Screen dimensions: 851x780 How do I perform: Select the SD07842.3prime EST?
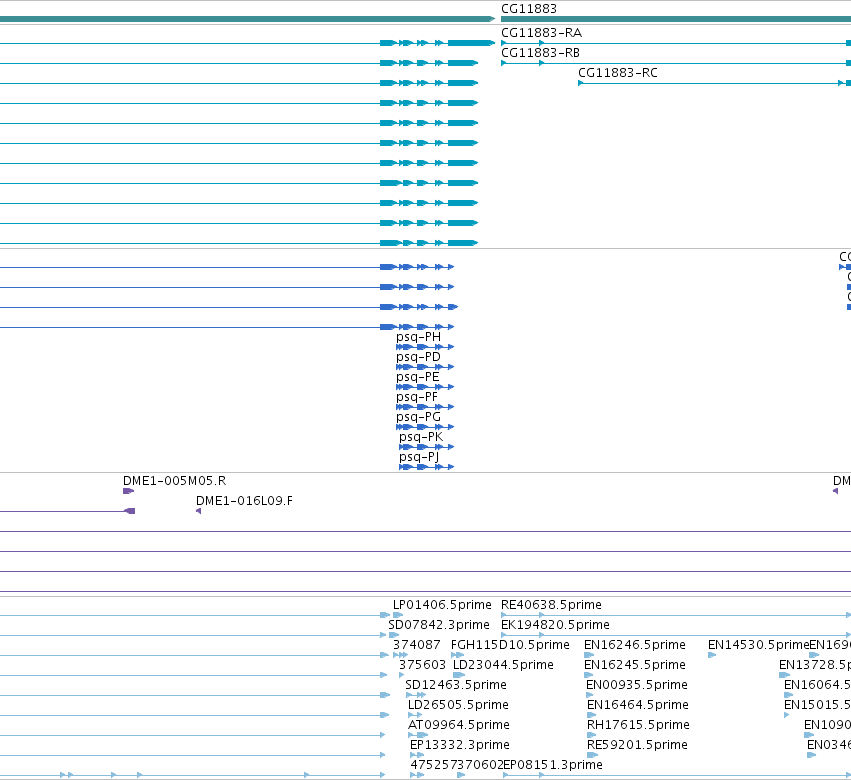439,625
